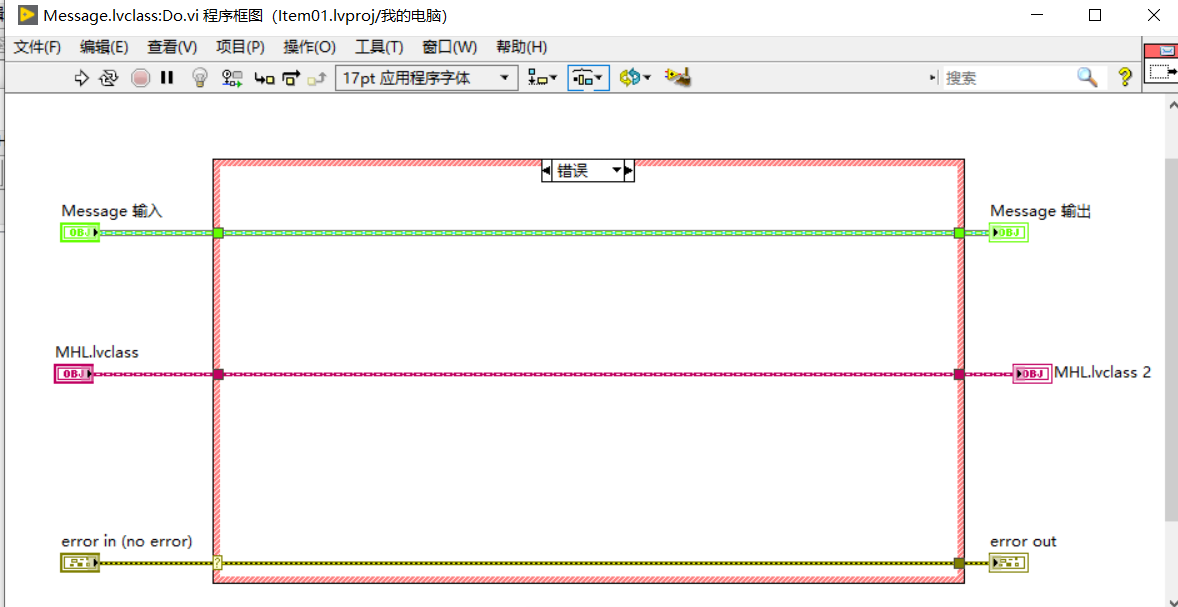Click the search magnifier icon
This screenshot has height=607, width=1178.
point(1087,77)
